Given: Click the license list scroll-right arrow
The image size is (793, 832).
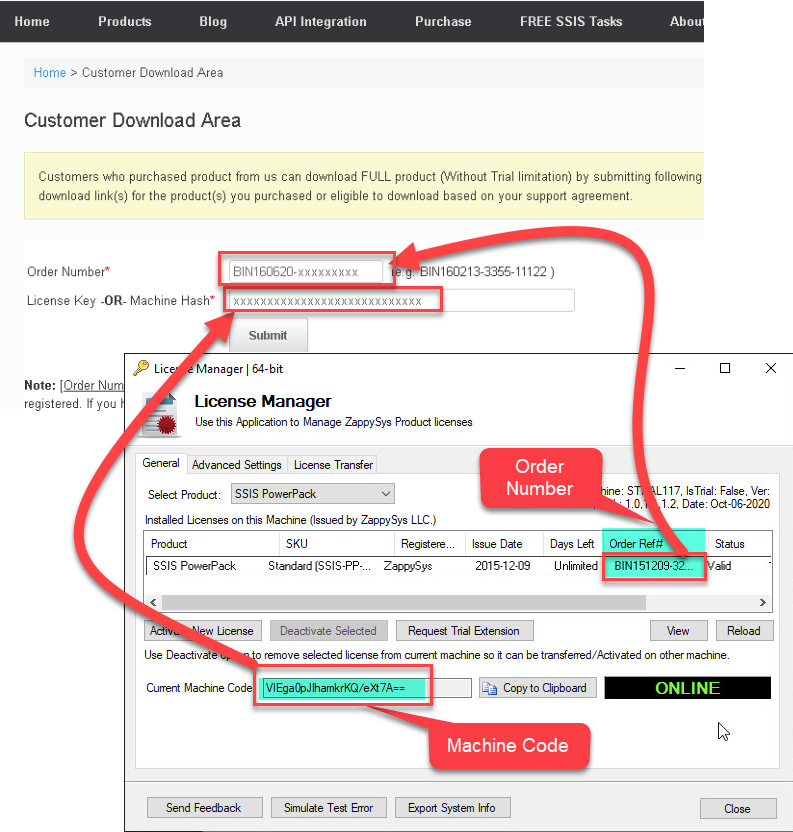Looking at the screenshot, I should pyautogui.click(x=763, y=602).
